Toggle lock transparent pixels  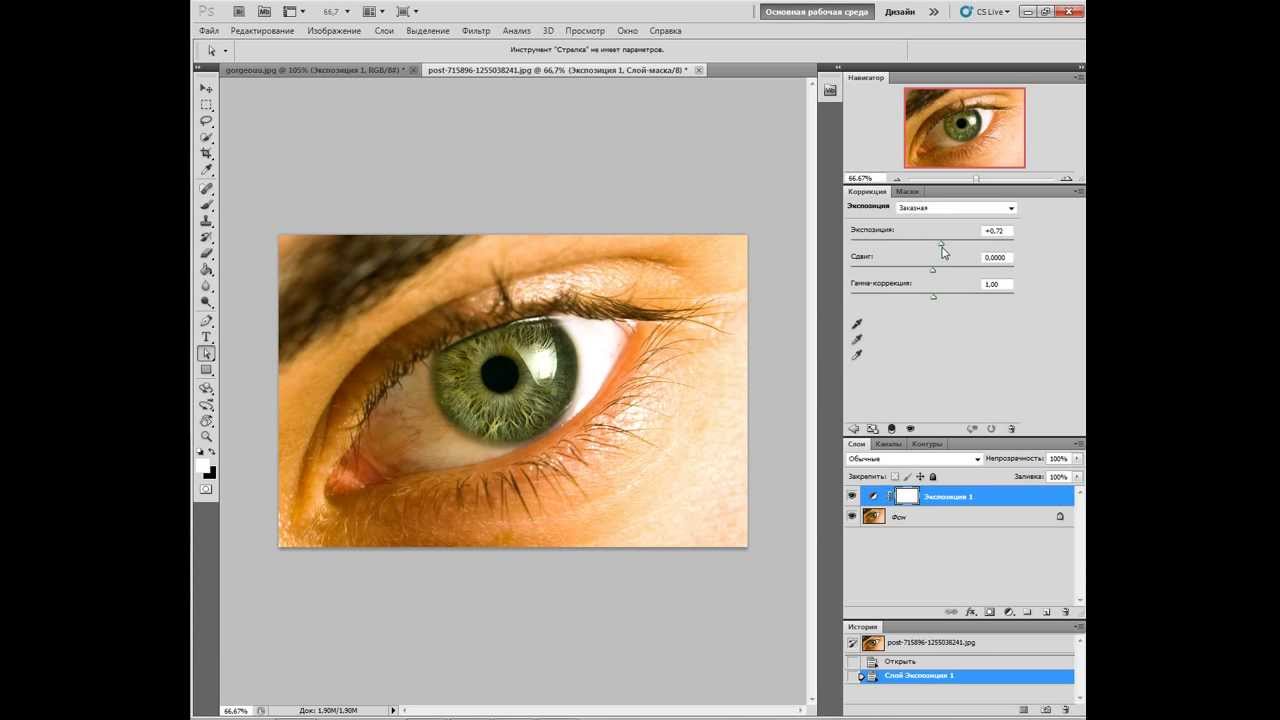tap(895, 477)
